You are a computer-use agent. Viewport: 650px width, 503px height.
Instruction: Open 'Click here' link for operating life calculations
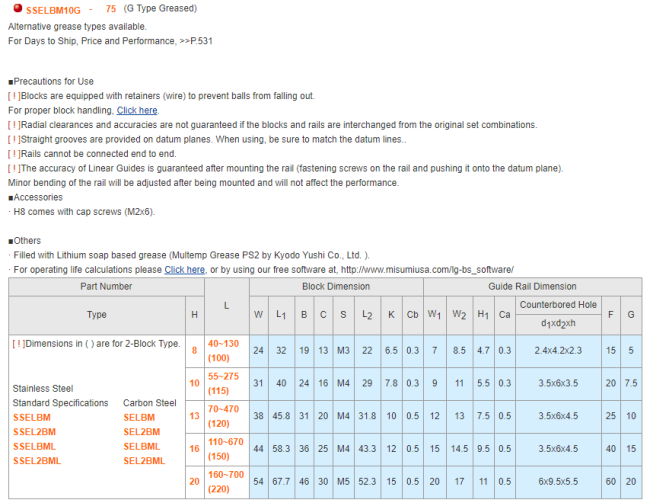pyautogui.click(x=184, y=269)
